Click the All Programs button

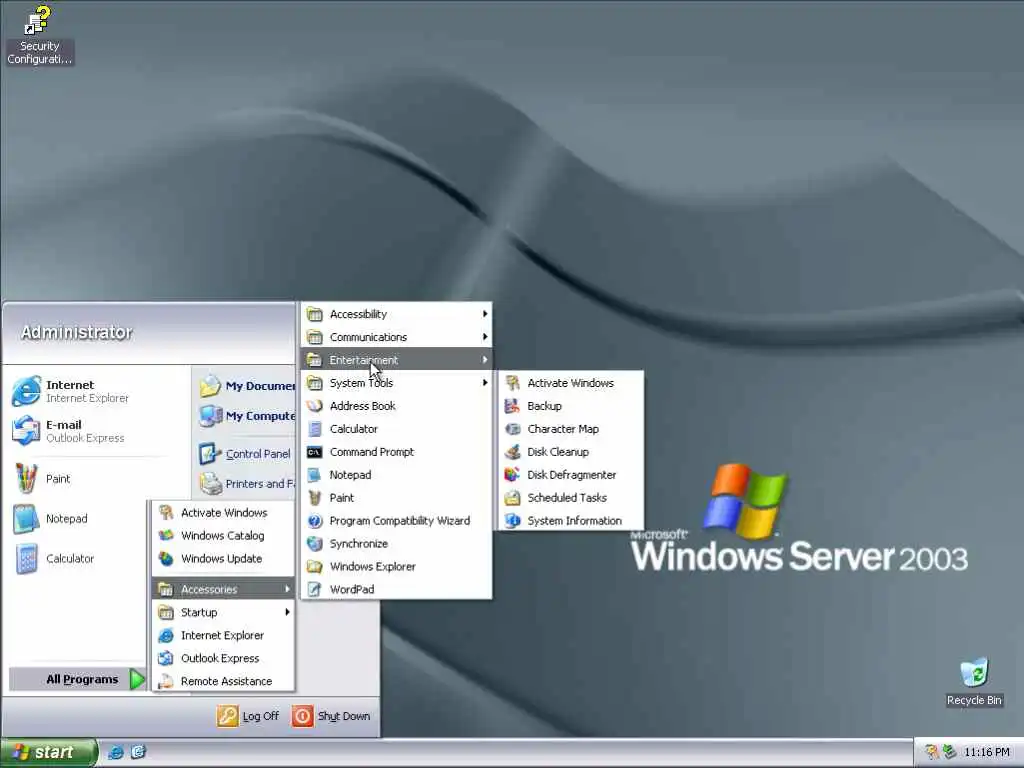pos(78,679)
